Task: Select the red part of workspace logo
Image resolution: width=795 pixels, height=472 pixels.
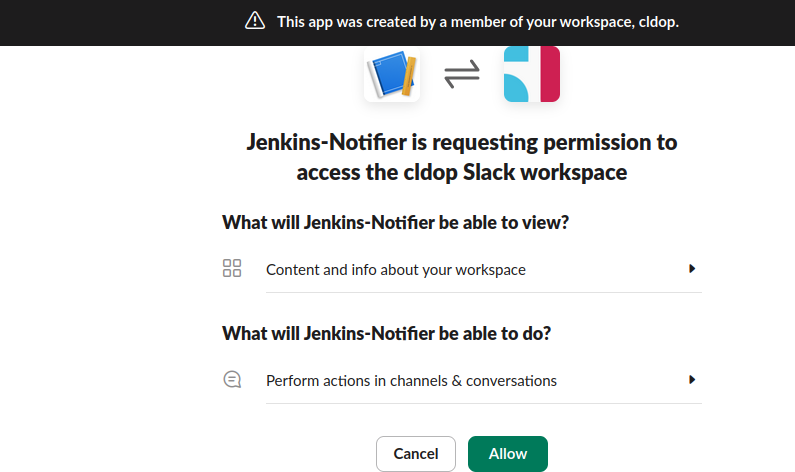Action: click(x=550, y=74)
